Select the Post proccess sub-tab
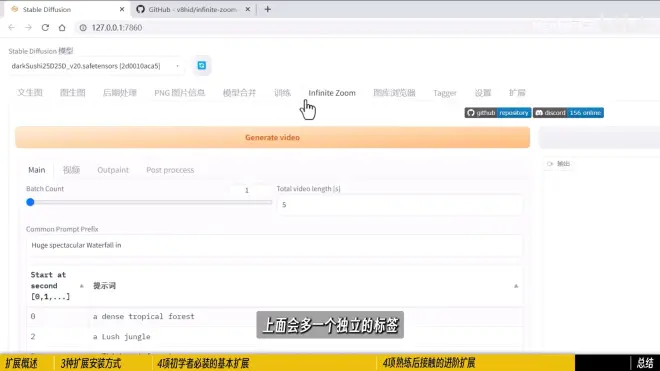 tap(170, 170)
